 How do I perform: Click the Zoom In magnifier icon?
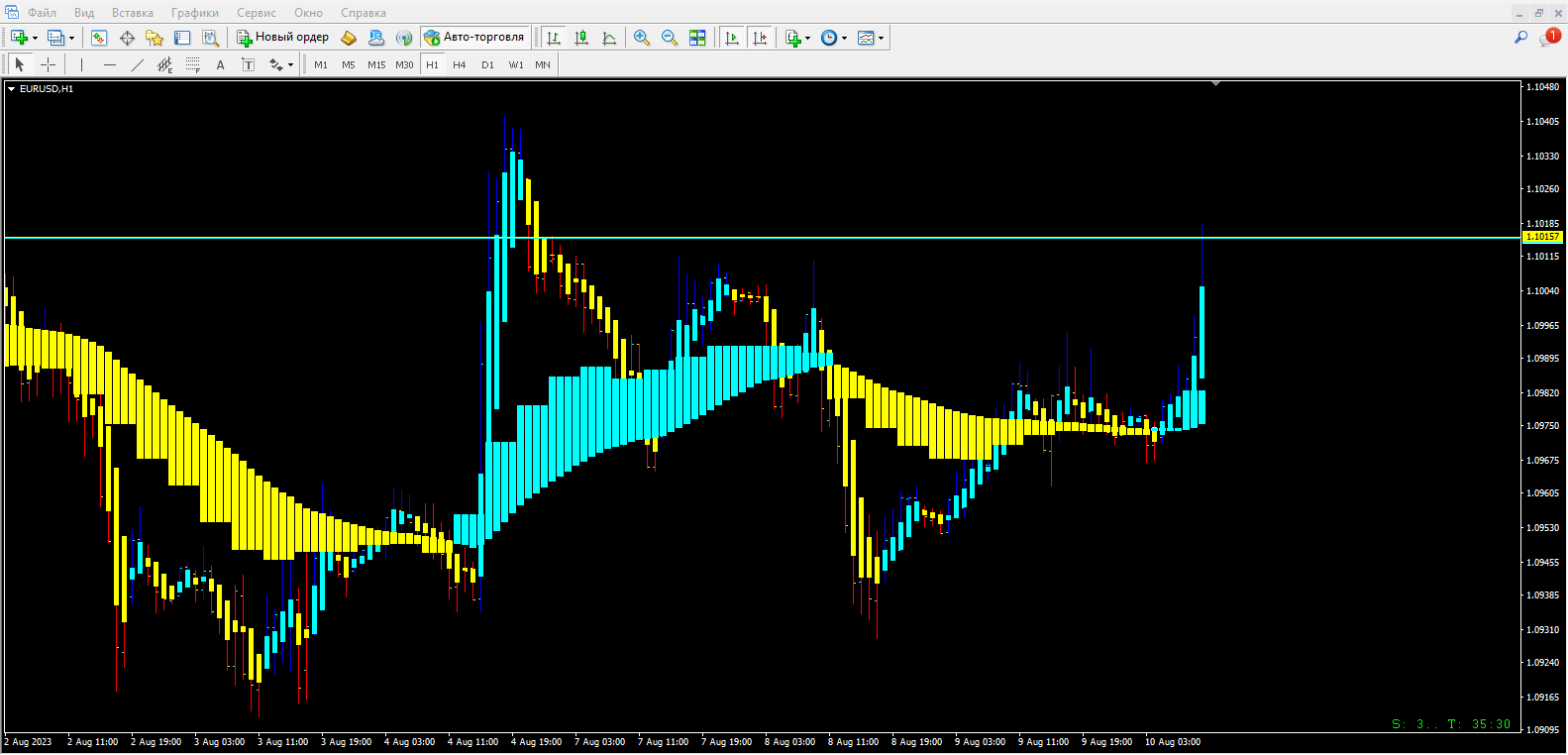(x=642, y=38)
